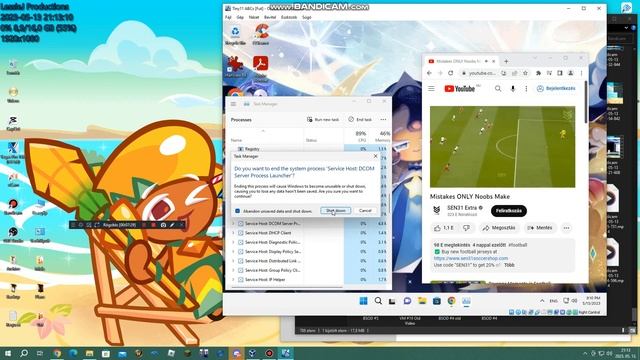The image size is (640, 360).
Task: Click host Windows 10 Start button
Action: [7, 353]
